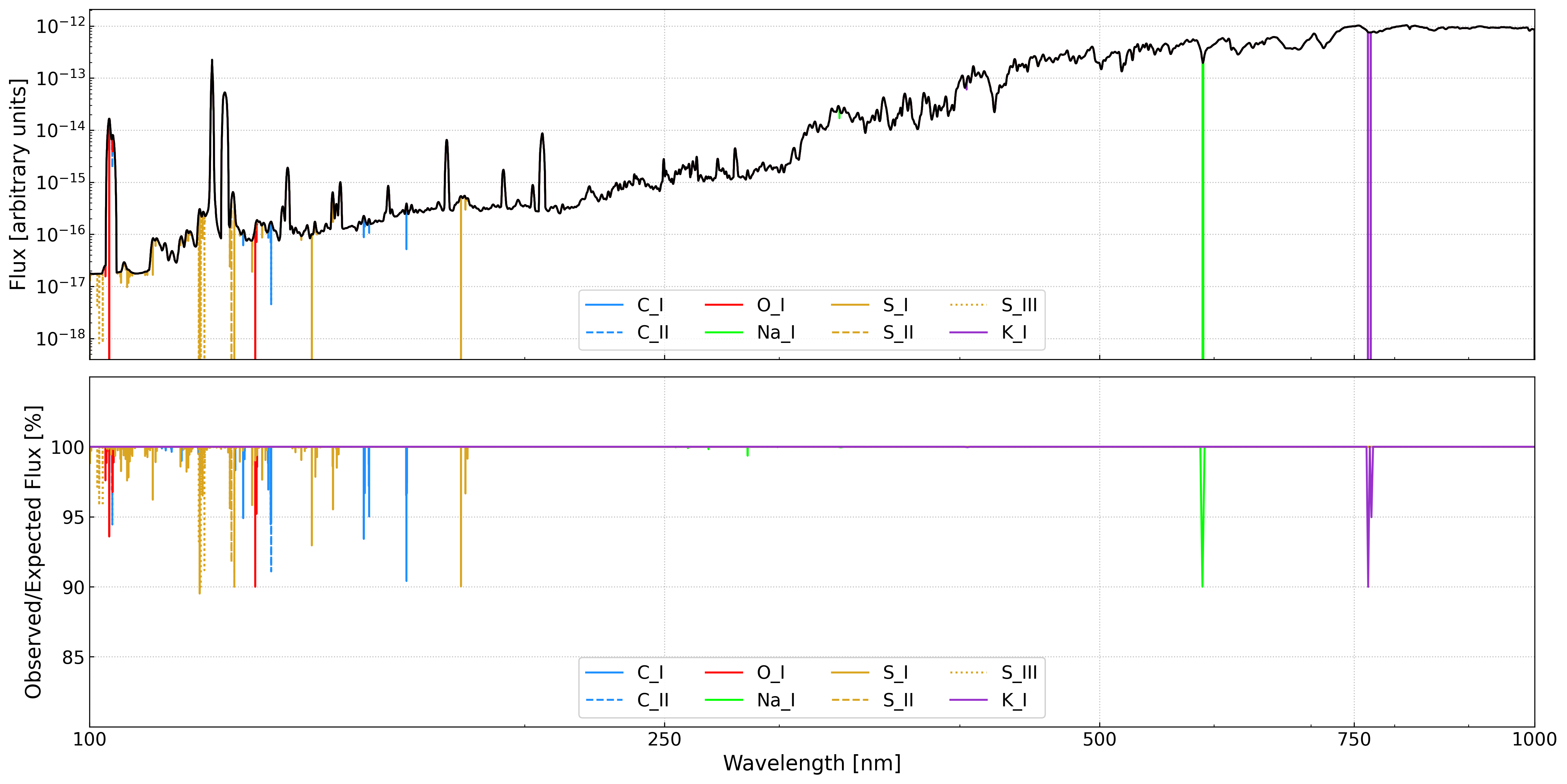Click the Na_I green swatch in top legend
Screen dimensions: 1567x784
[724, 332]
